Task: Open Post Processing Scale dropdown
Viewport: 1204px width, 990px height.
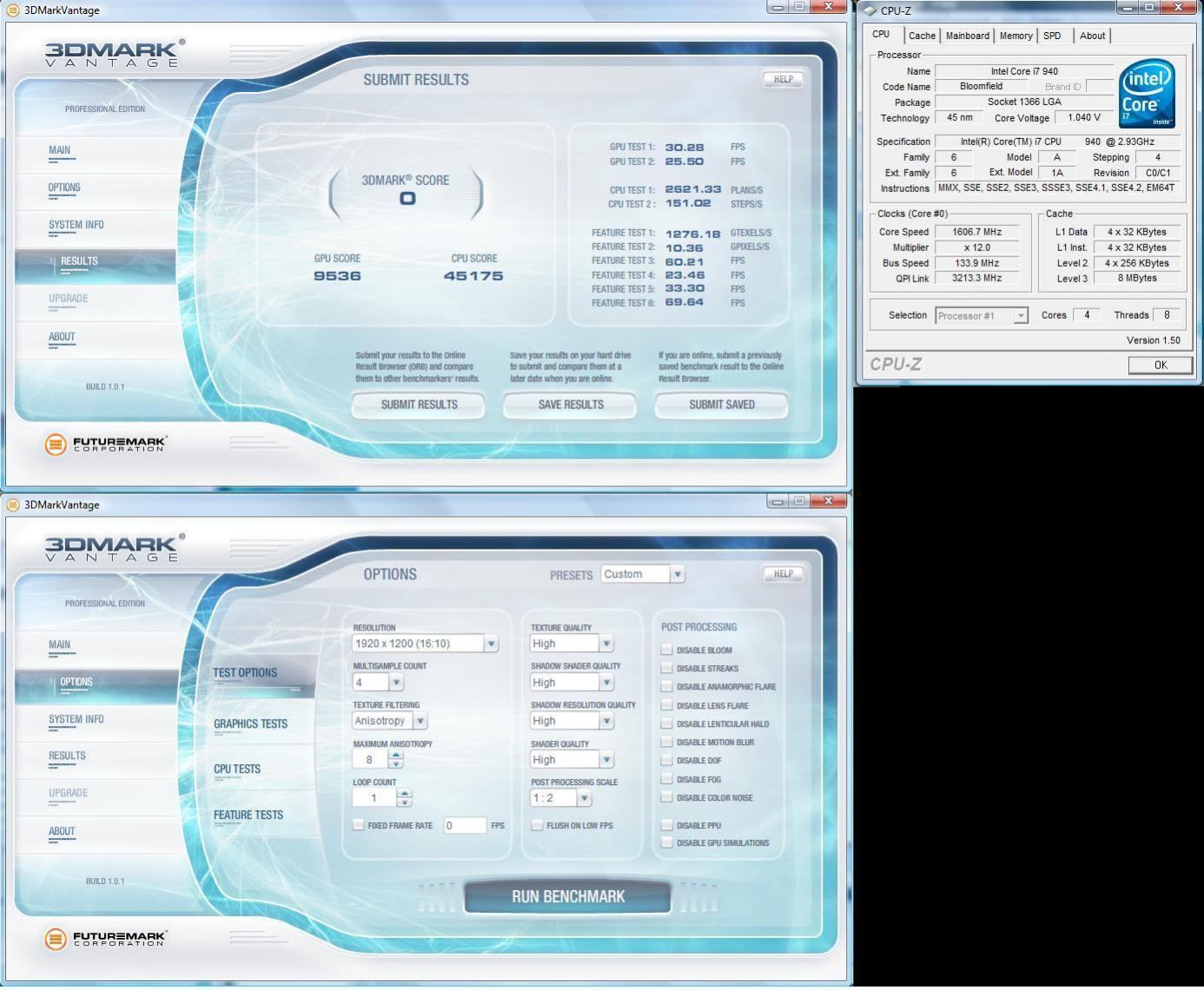Action: [x=584, y=798]
